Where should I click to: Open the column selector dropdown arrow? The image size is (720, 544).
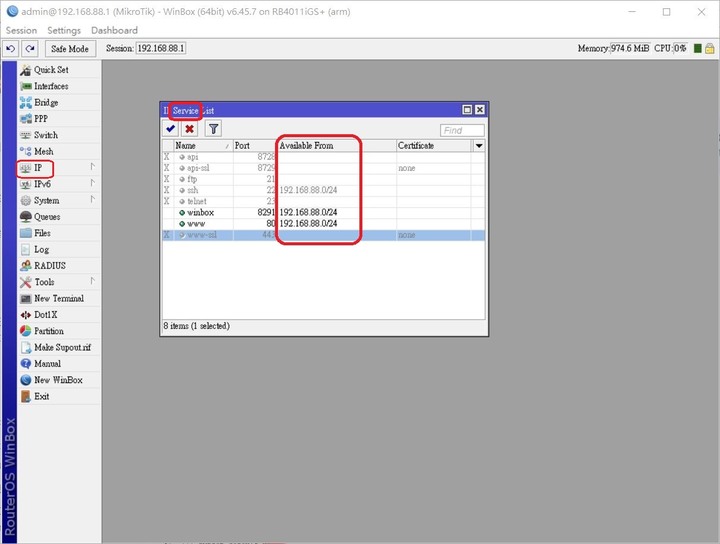coord(479,146)
